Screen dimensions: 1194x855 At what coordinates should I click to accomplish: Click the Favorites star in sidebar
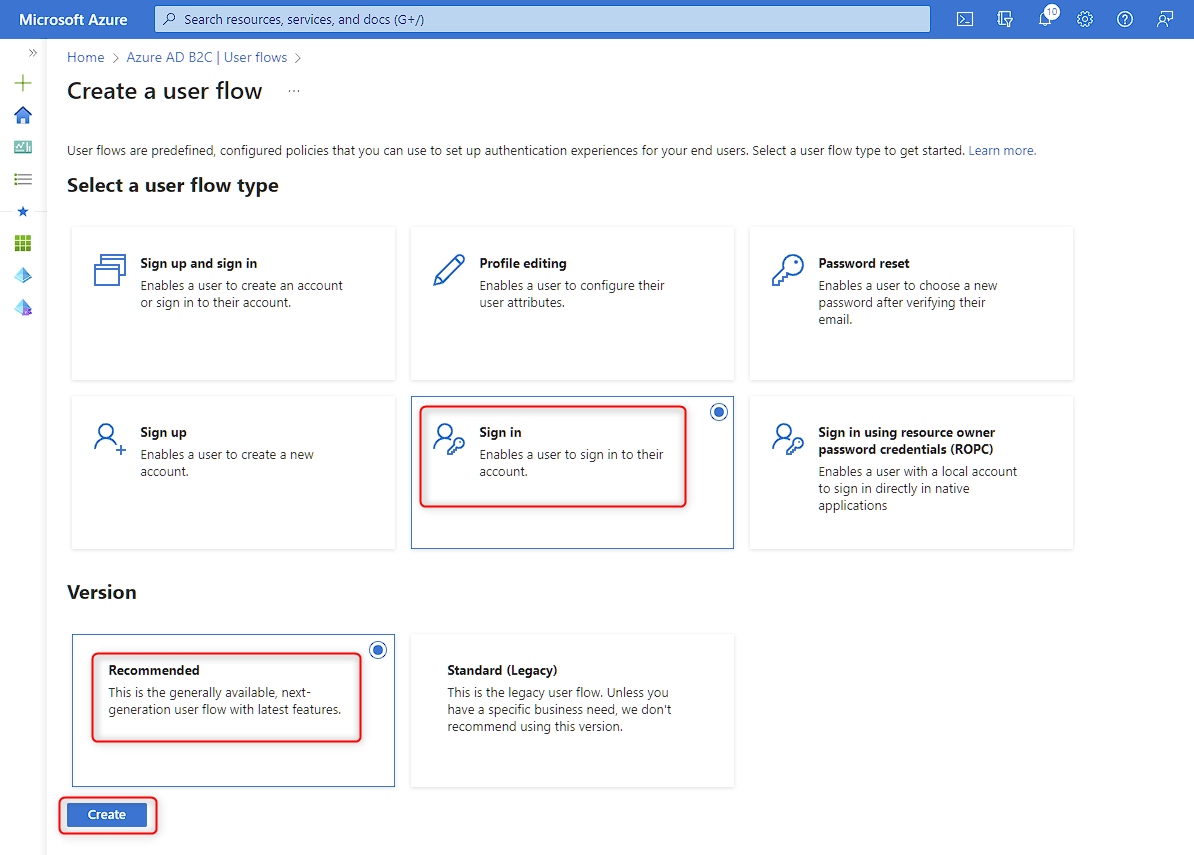23,211
